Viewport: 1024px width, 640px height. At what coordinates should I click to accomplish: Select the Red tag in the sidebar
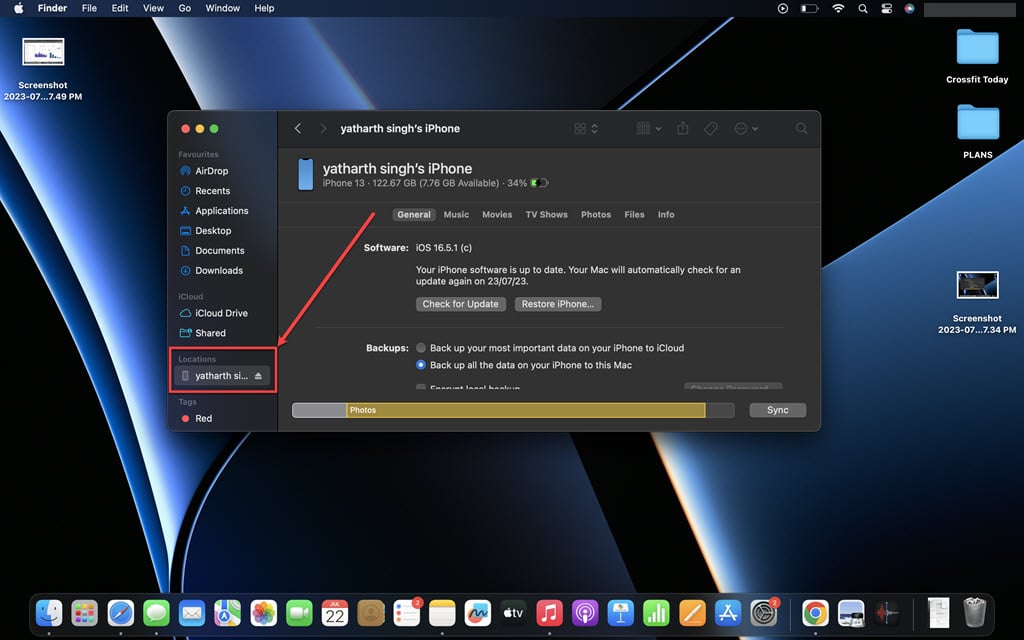197,419
